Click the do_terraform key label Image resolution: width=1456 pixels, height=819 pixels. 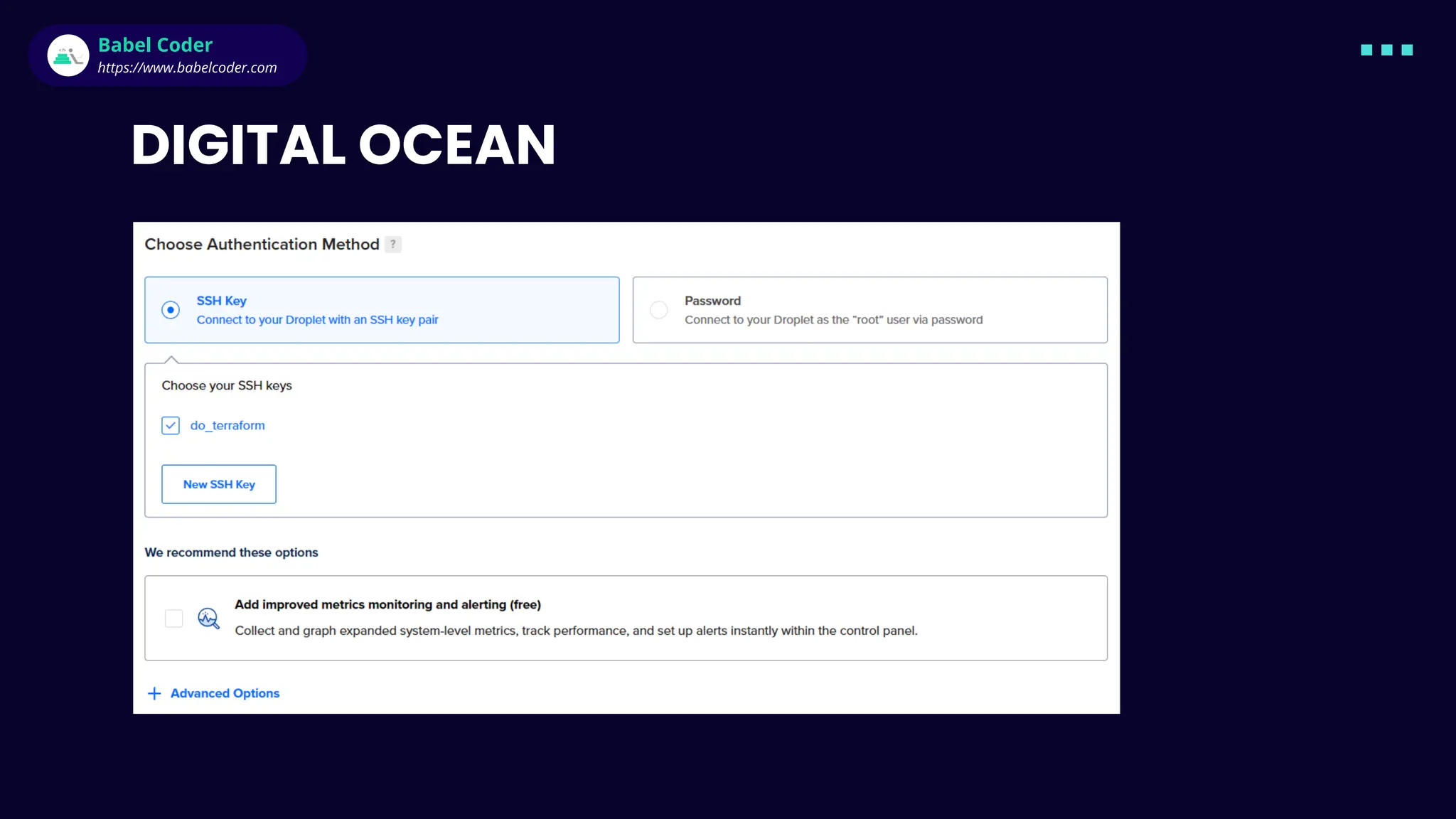click(x=227, y=425)
